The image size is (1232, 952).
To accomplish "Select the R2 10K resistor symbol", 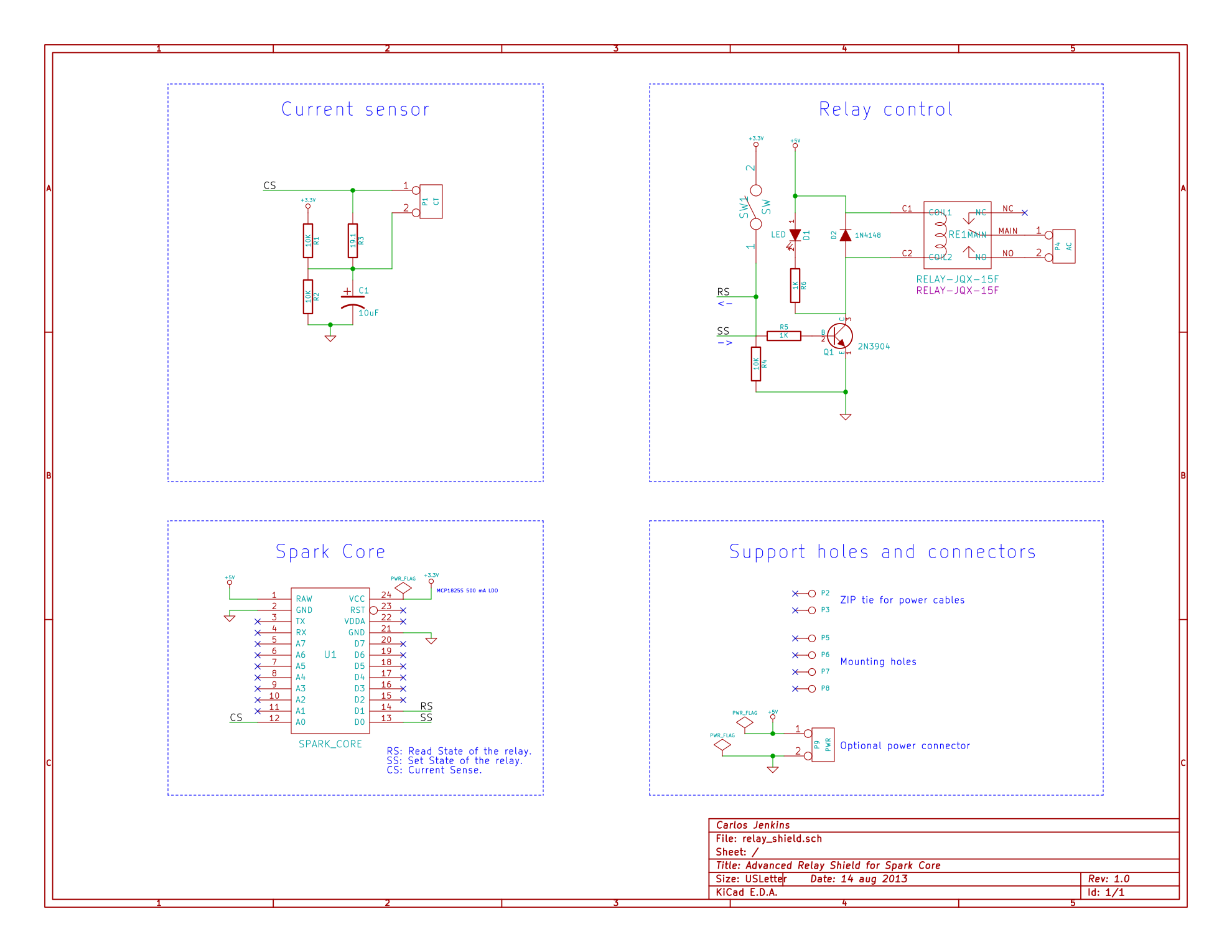I will pos(308,296).
